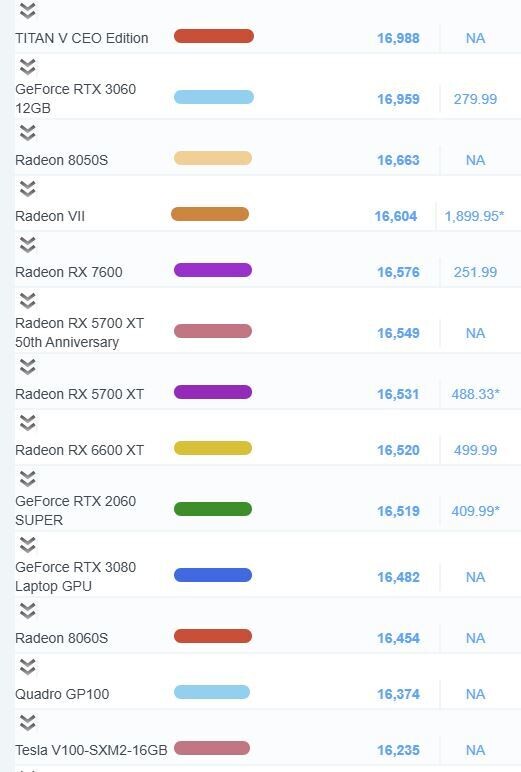
Task: Expand details chevron above Quadro GP100
Action: tap(28, 667)
